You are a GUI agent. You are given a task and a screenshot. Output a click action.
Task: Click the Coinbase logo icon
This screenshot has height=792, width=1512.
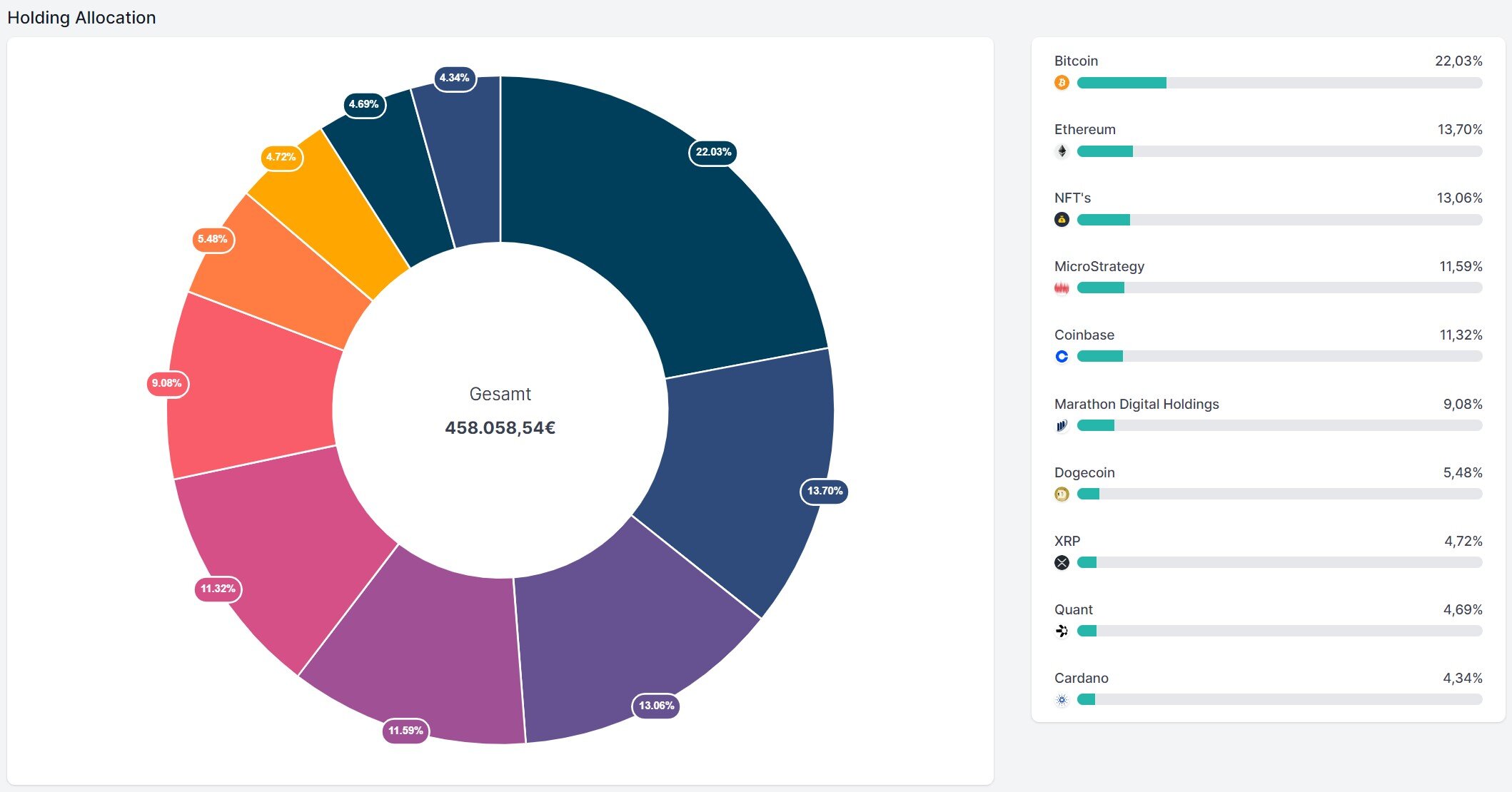point(1062,356)
